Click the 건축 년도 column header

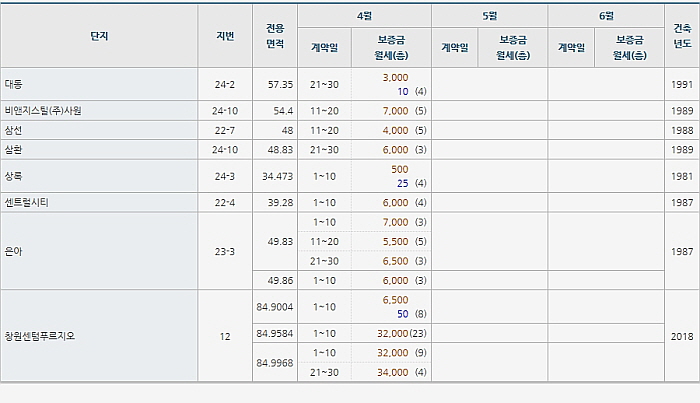682,36
